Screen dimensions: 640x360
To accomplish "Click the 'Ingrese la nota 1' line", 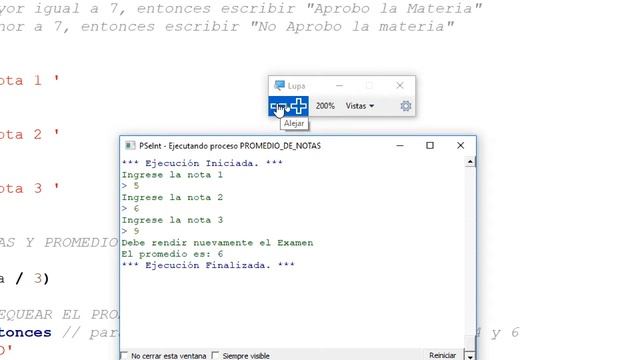I will point(172,175).
